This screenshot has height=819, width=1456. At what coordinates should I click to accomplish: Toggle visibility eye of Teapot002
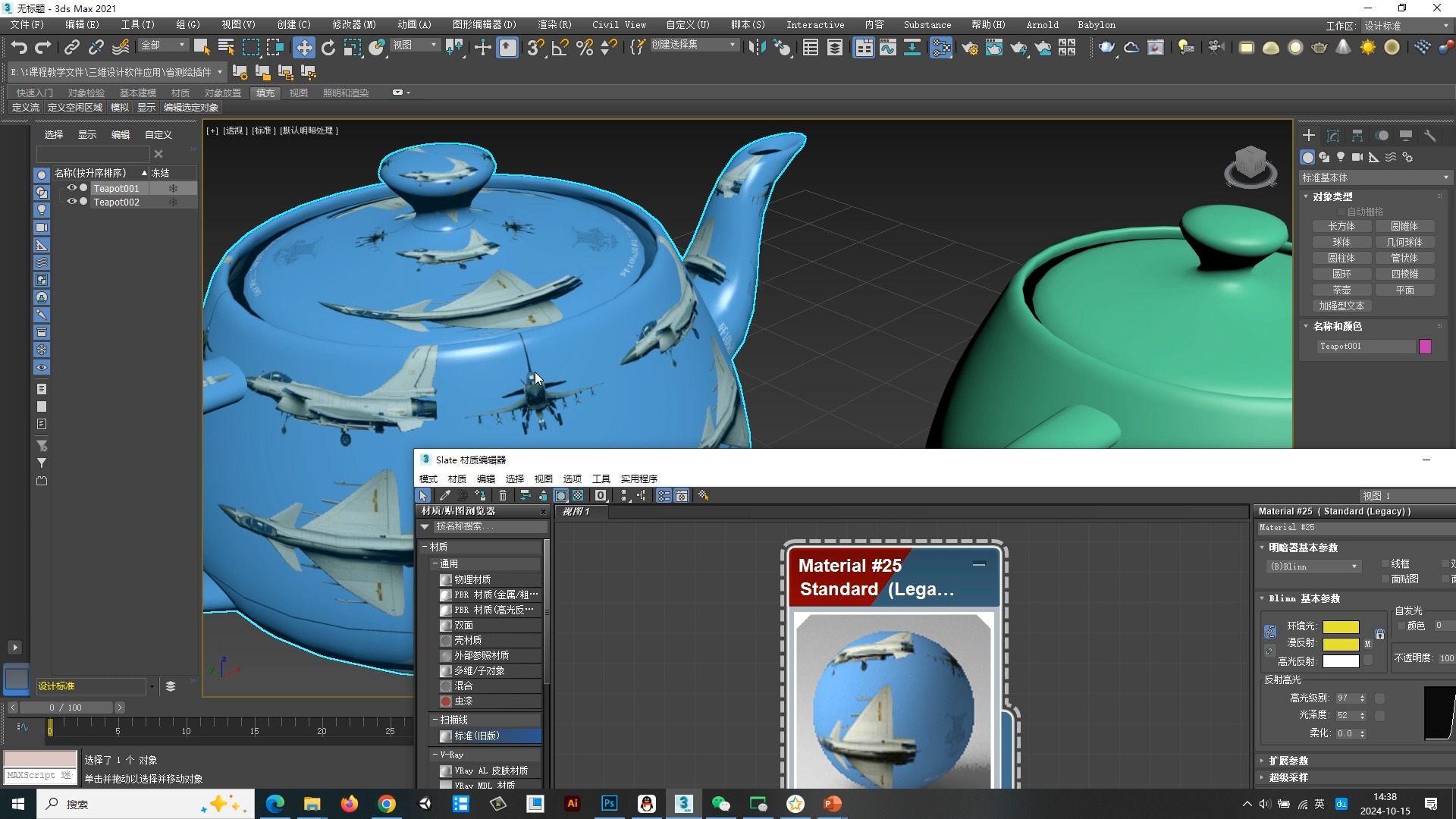point(71,202)
